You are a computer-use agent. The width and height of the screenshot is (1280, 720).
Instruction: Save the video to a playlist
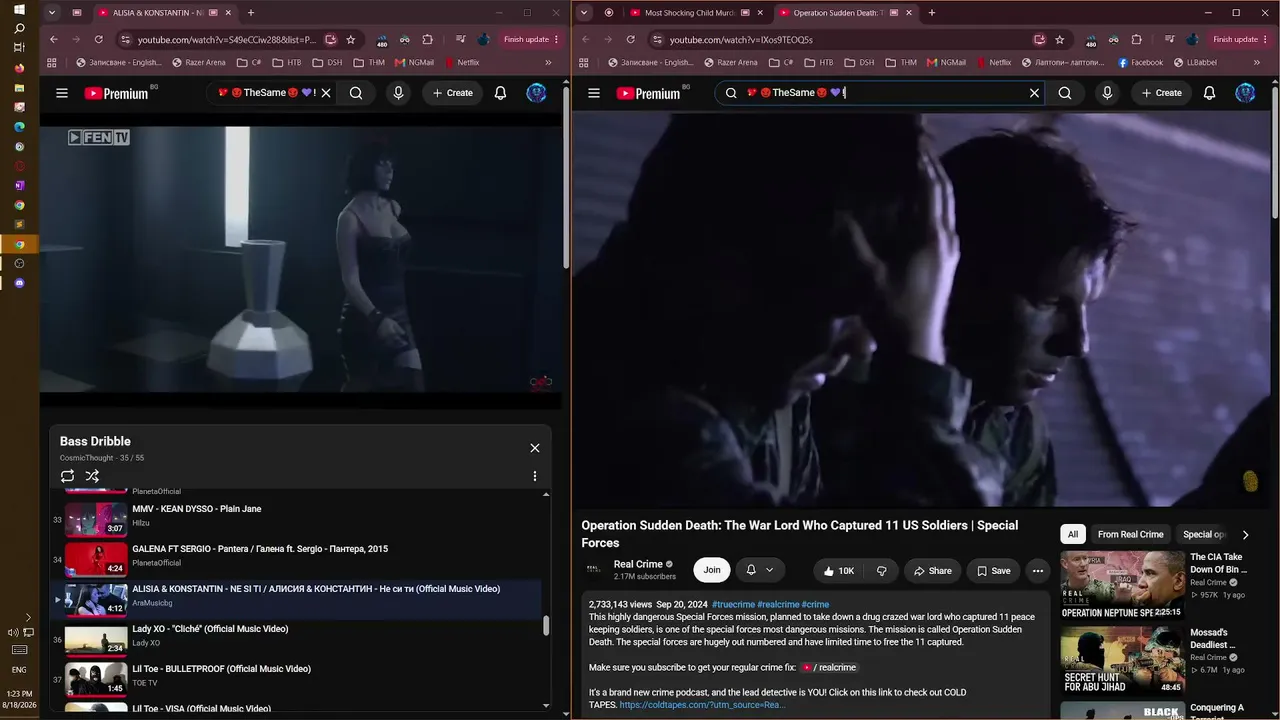pyautogui.click(x=993, y=571)
